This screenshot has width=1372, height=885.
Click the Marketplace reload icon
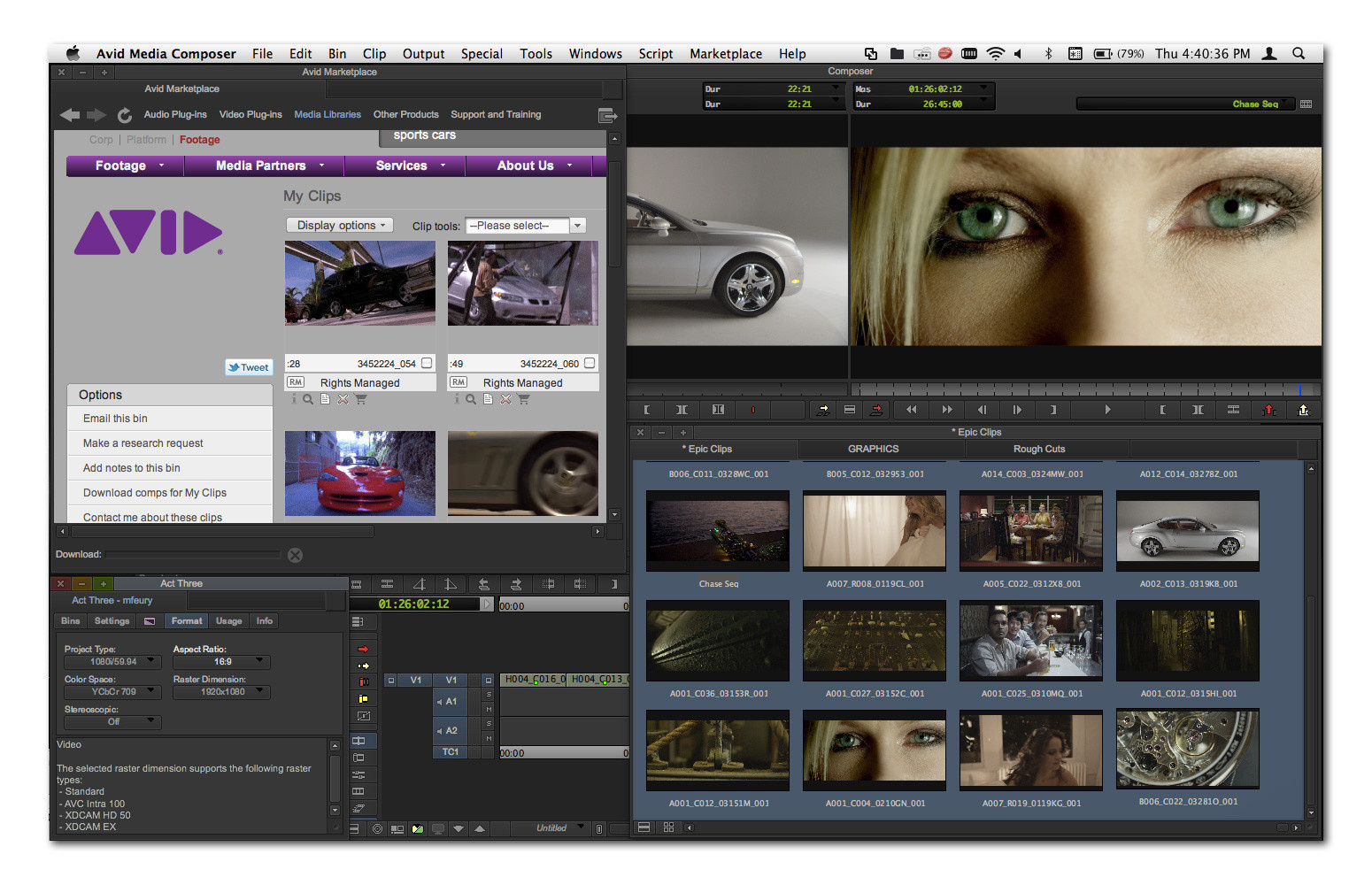[125, 115]
